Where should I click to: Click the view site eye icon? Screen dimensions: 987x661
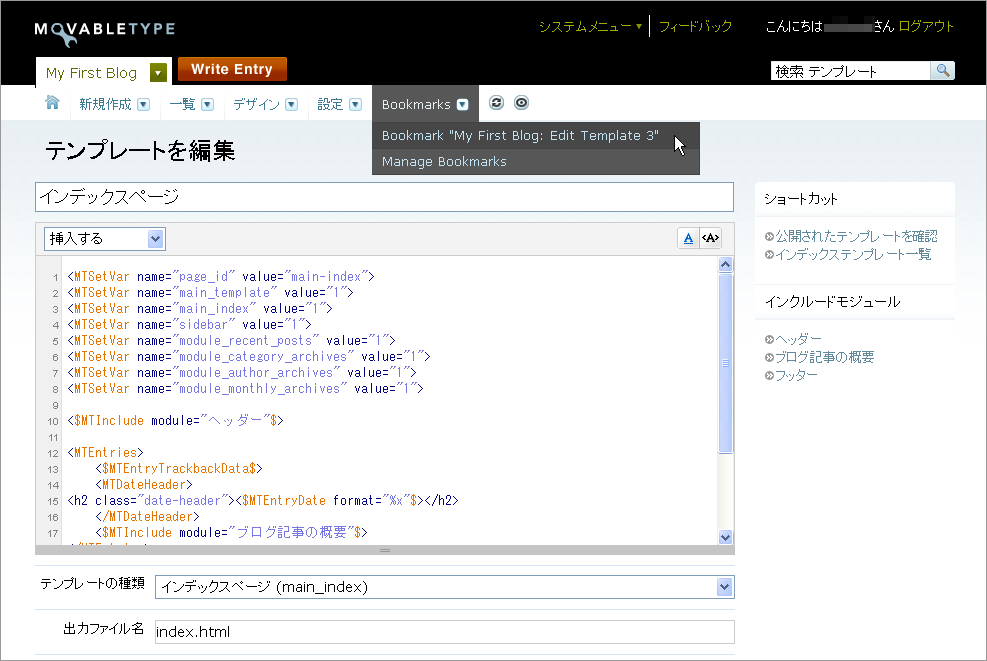coord(522,103)
